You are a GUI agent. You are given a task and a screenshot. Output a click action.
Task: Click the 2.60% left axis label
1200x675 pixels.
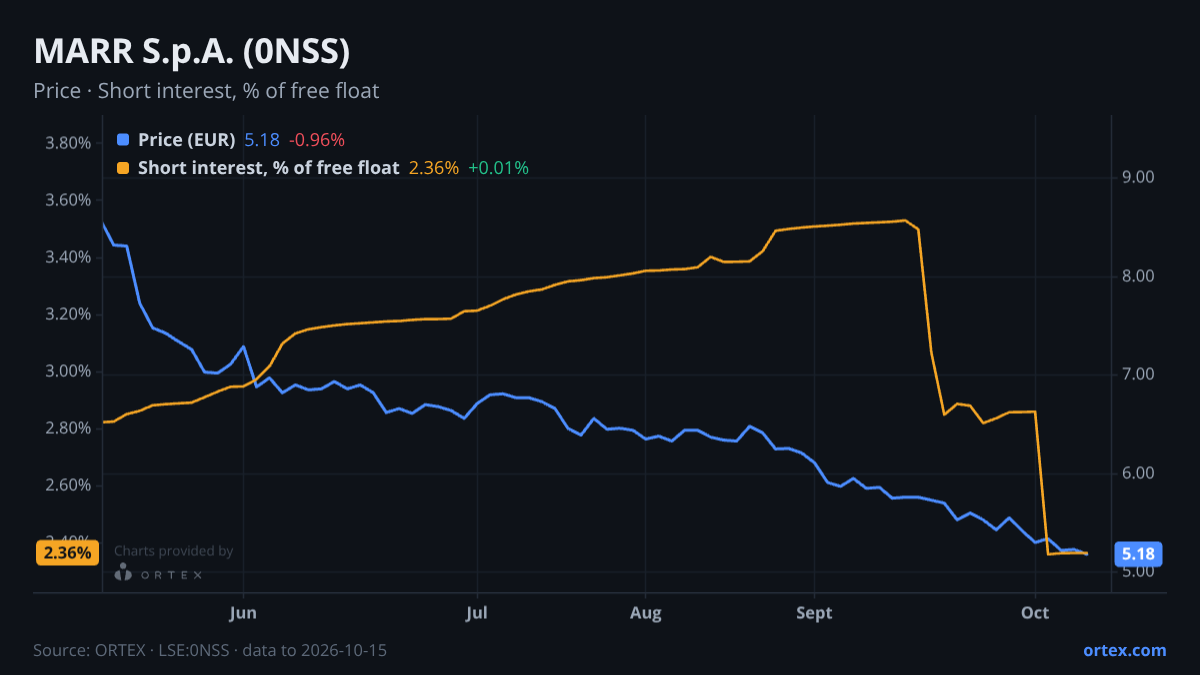click(68, 486)
